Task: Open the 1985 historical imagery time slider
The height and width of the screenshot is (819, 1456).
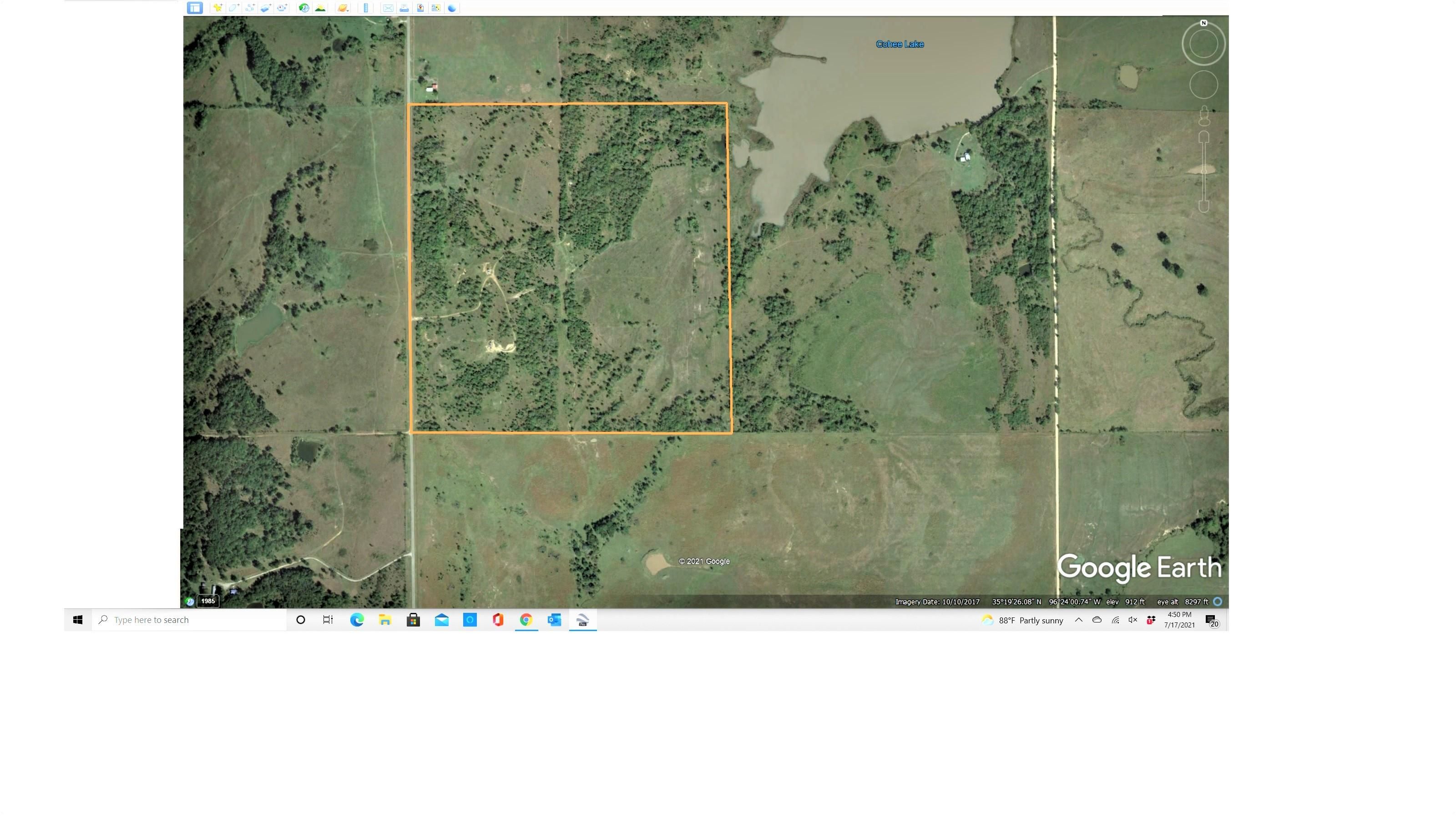Action: [x=207, y=601]
